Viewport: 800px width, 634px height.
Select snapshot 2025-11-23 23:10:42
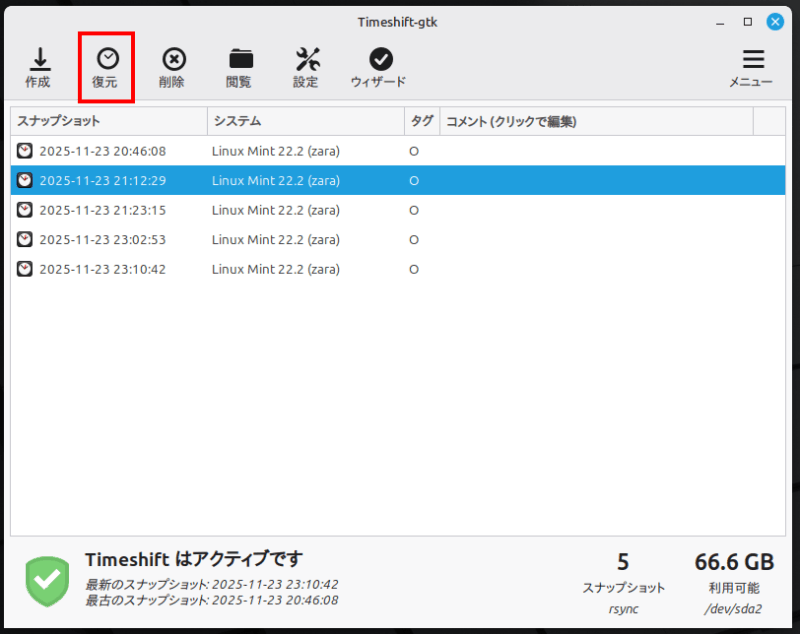102,269
